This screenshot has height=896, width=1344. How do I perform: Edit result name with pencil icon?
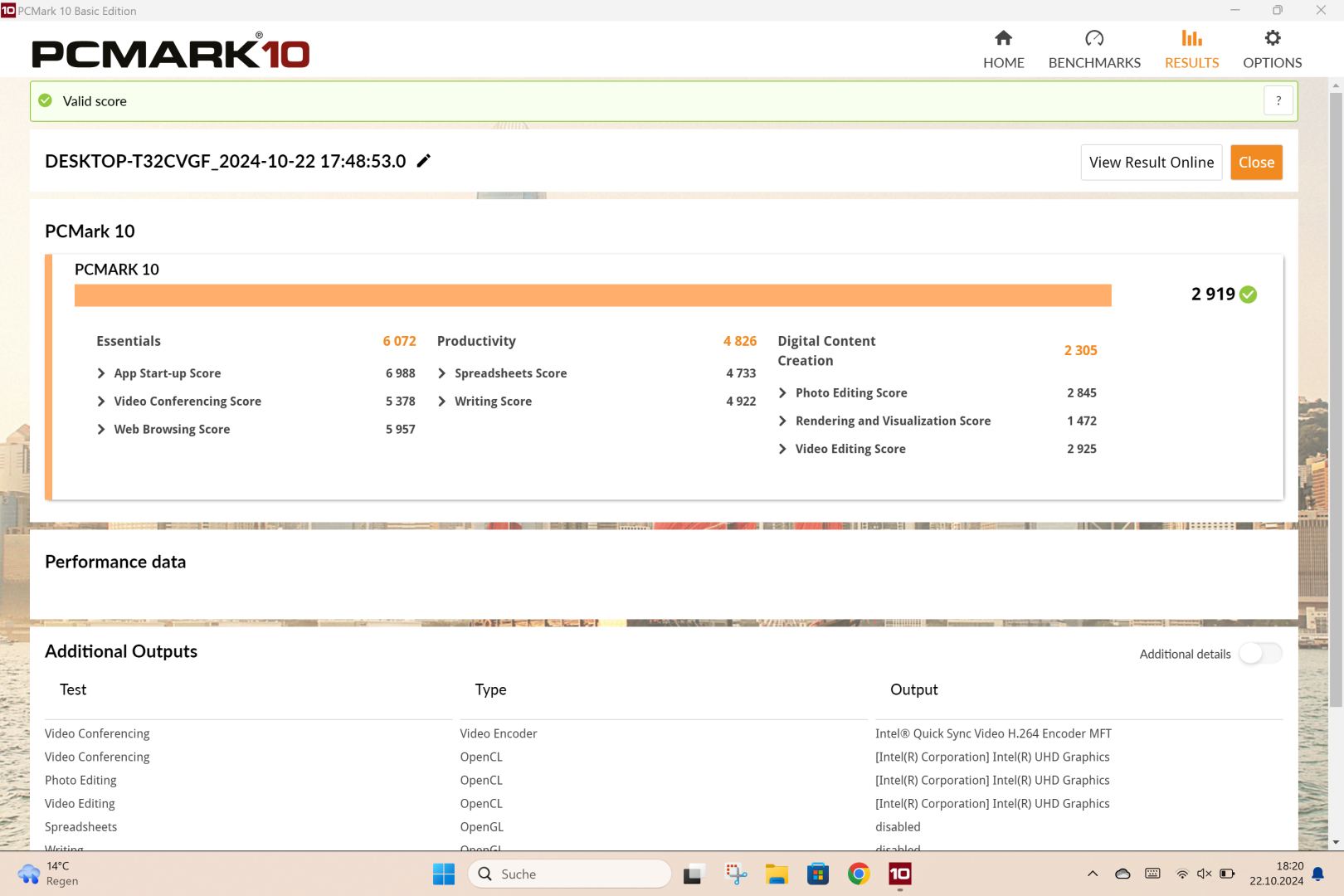coord(423,161)
